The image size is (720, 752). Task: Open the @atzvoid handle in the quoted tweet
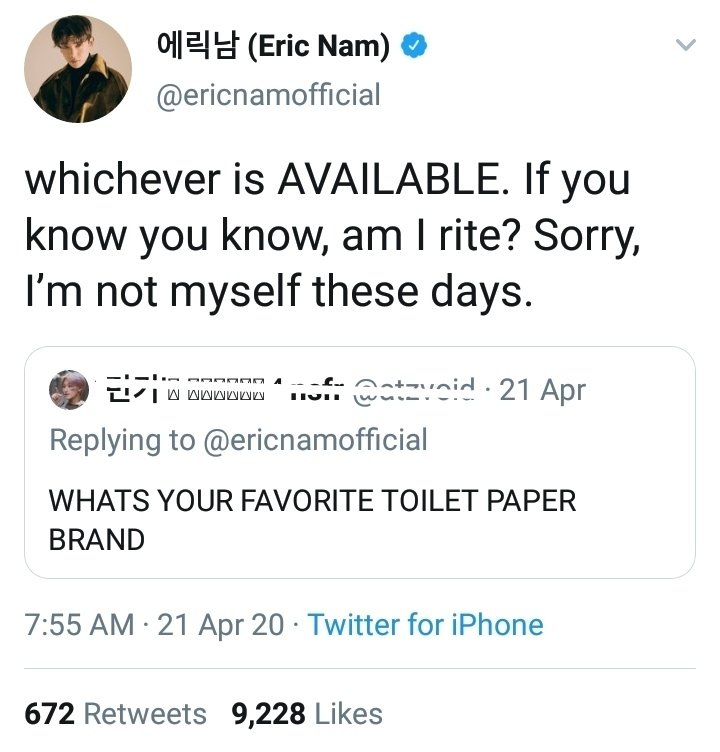pyautogui.click(x=413, y=389)
